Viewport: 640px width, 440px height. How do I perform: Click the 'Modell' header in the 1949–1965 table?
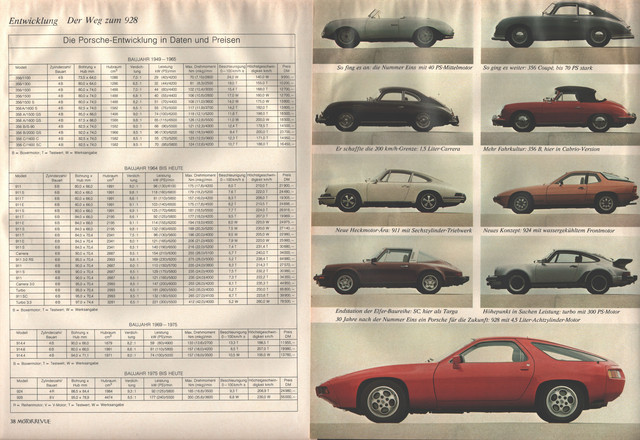20,67
